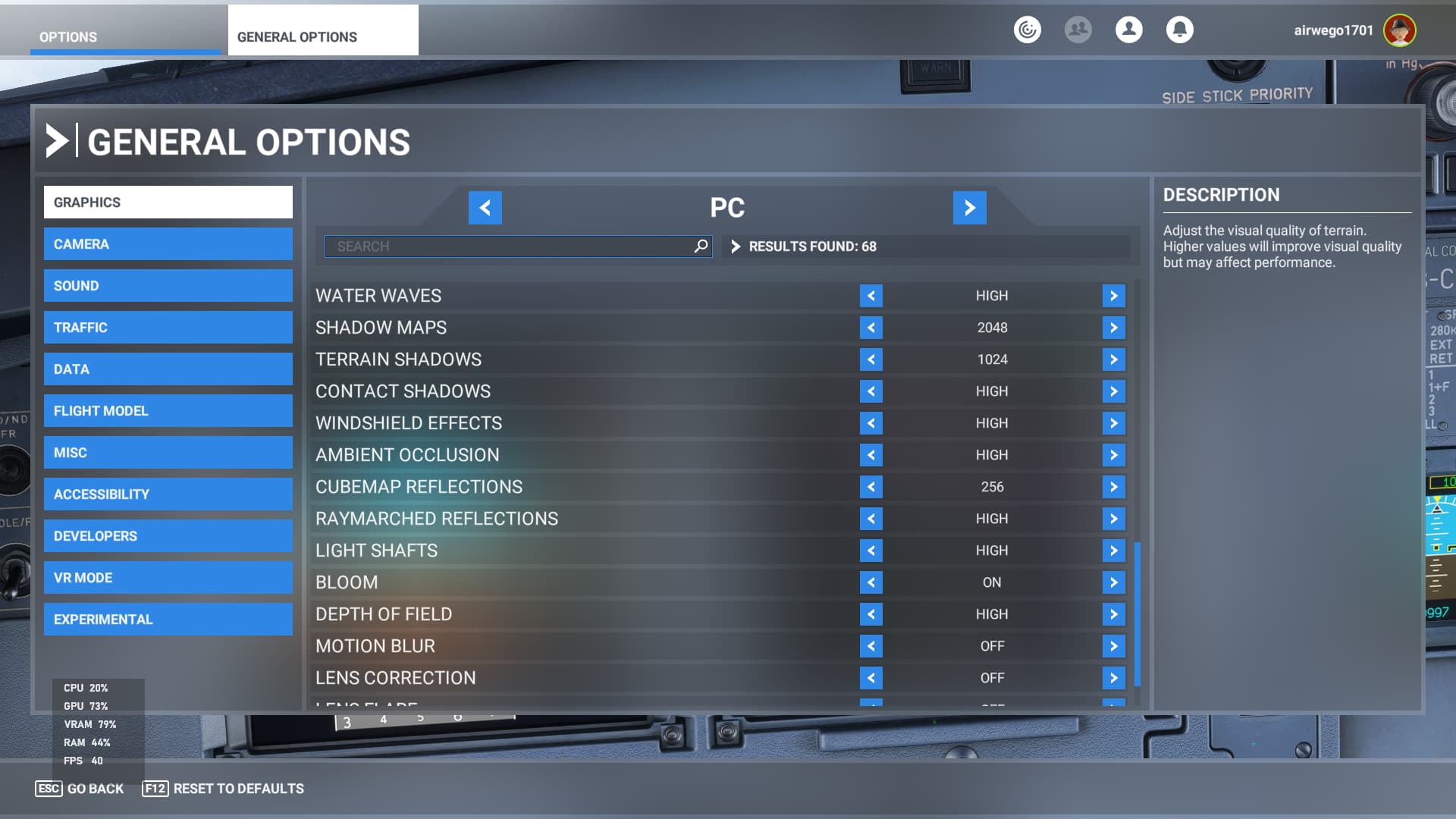1456x819 pixels.
Task: Click the settings list scrollbar thumb
Action: (1137, 614)
